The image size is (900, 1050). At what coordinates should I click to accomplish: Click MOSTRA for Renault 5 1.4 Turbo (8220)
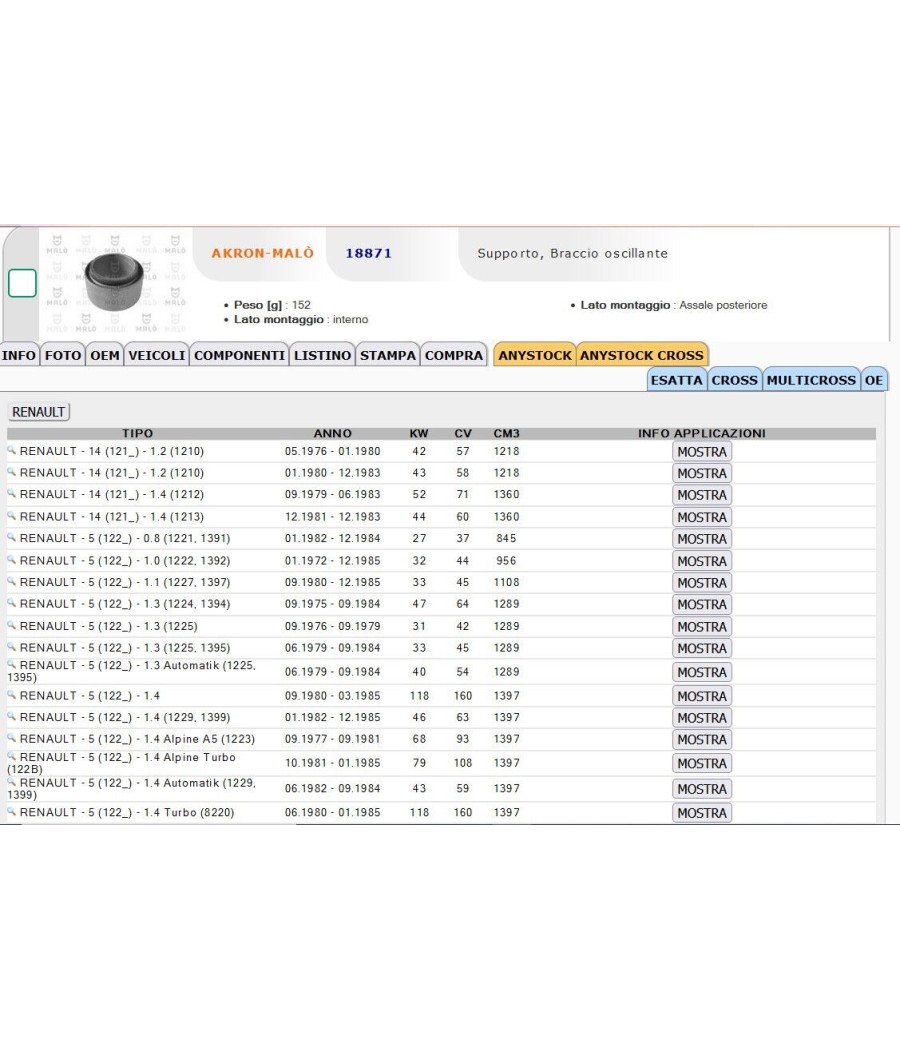click(702, 812)
